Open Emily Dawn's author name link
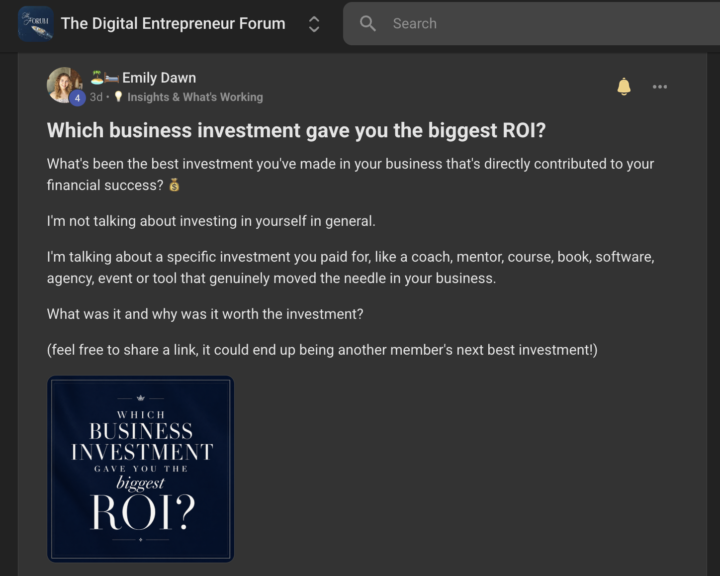This screenshot has height=576, width=720. point(159,78)
